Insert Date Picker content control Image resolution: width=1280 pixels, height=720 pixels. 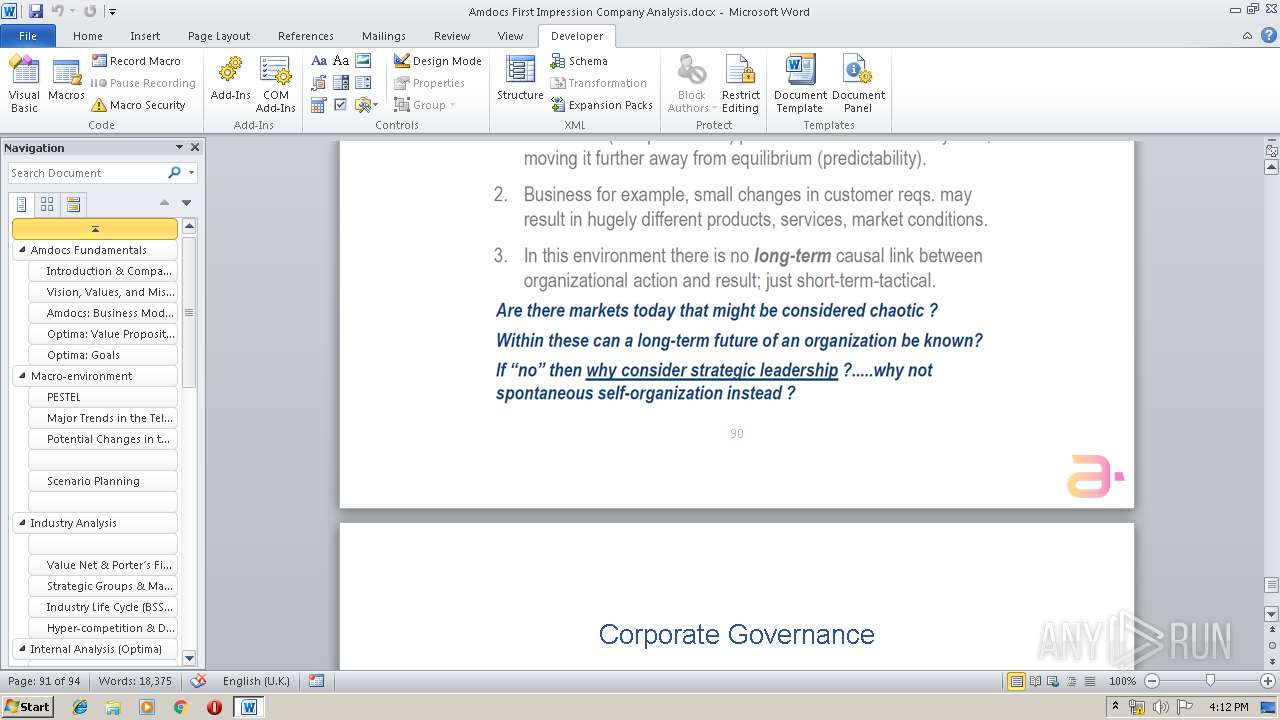click(x=319, y=105)
